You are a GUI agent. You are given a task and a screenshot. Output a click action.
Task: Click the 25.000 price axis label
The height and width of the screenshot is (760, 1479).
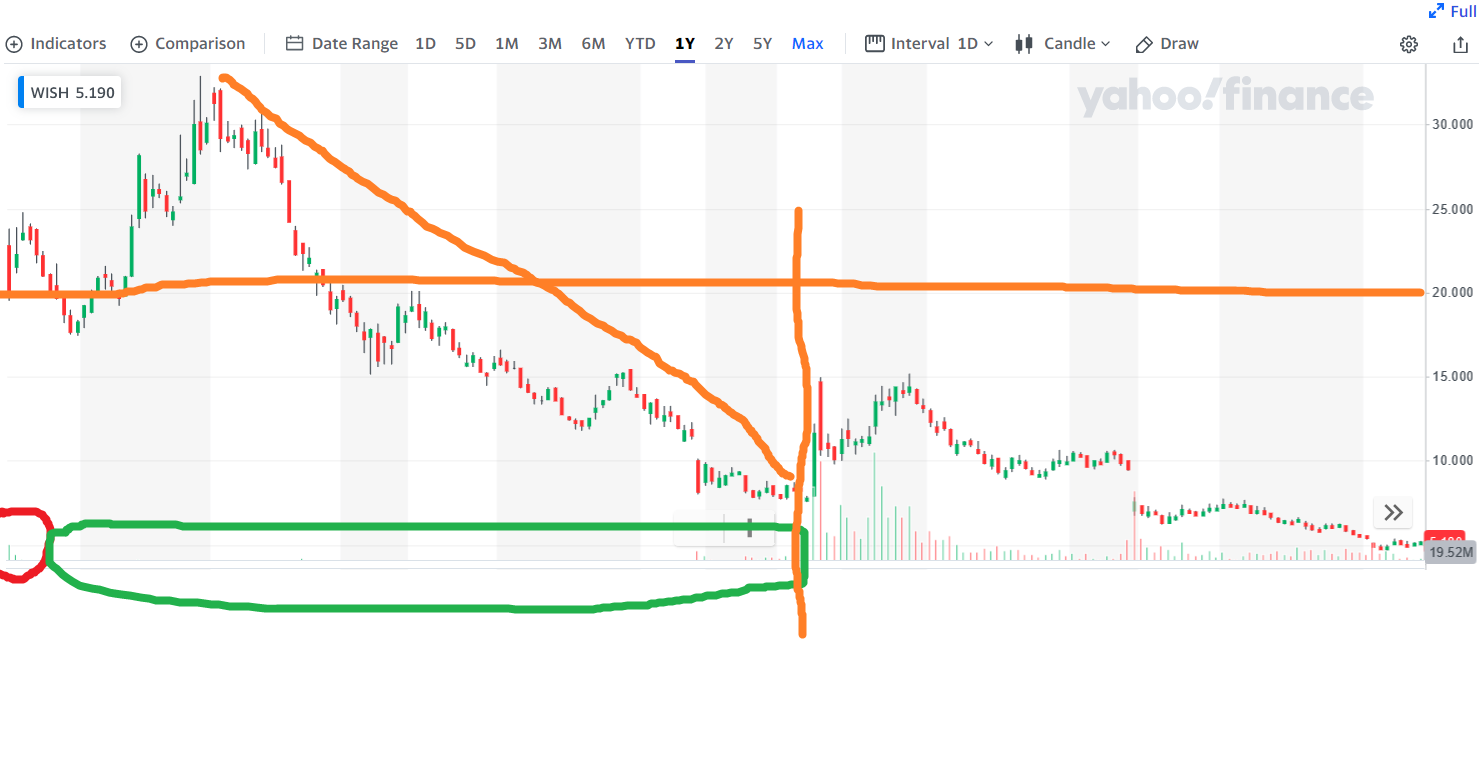click(x=1452, y=209)
